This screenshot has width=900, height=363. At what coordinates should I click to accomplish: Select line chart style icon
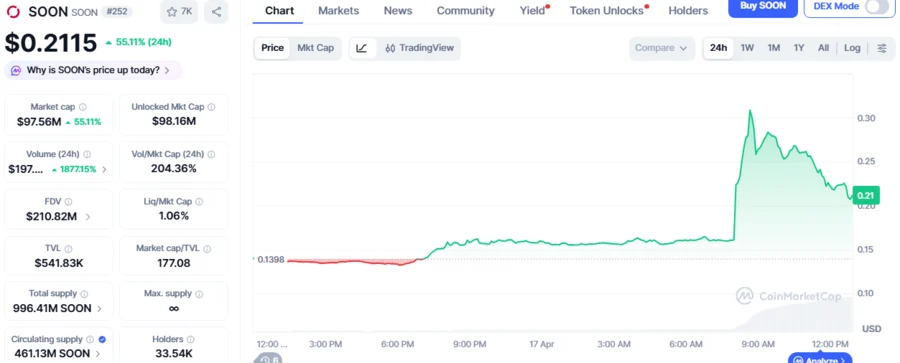click(362, 48)
